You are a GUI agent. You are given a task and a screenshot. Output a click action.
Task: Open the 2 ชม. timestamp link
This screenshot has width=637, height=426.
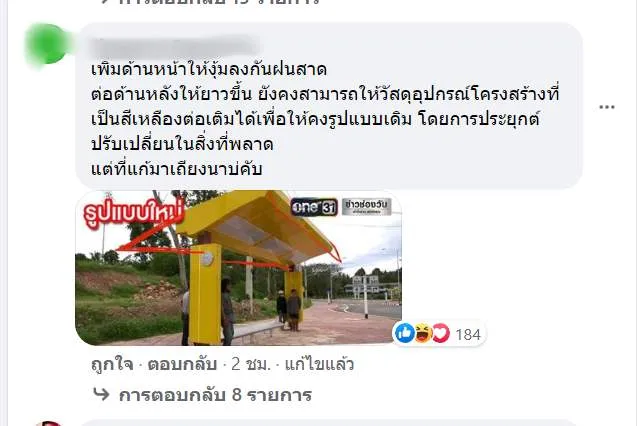tap(251, 364)
